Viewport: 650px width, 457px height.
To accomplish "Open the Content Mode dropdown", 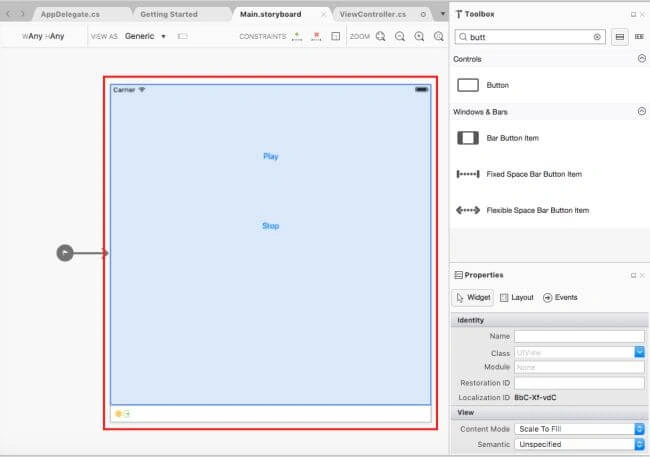I will [580, 429].
